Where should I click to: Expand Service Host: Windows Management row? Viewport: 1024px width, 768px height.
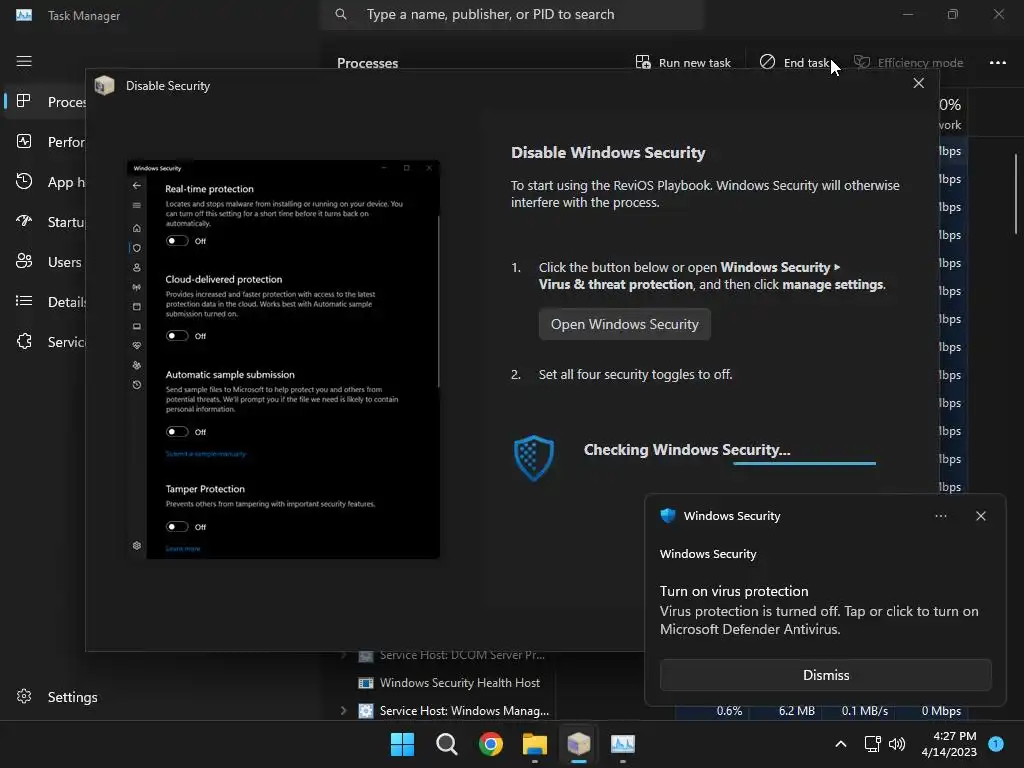344,711
